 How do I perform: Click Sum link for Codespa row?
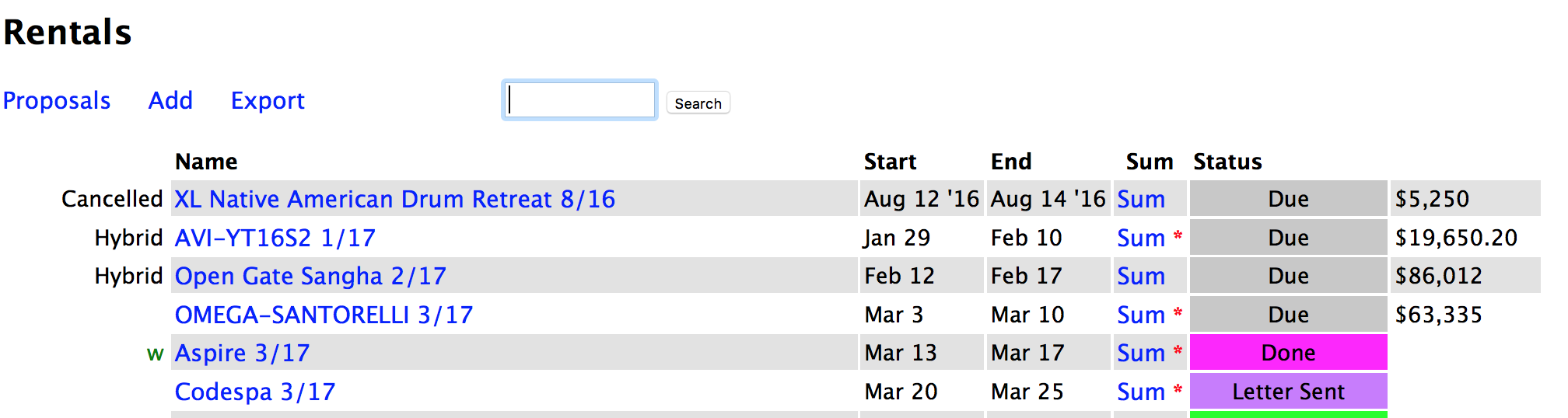coord(1140,392)
